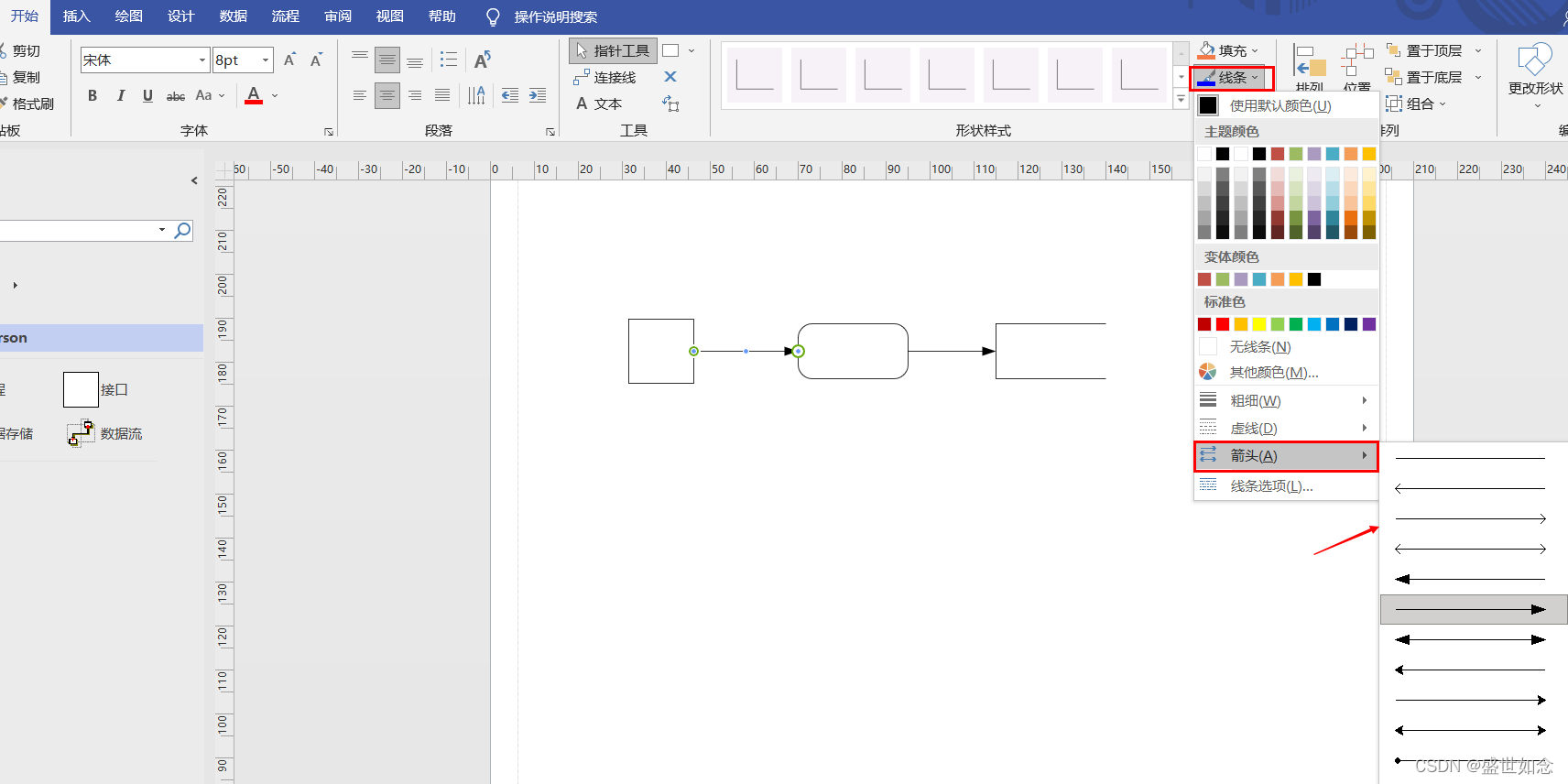Click Format Painter (格式刷)
This screenshot has width=1568, height=784.
[27, 104]
